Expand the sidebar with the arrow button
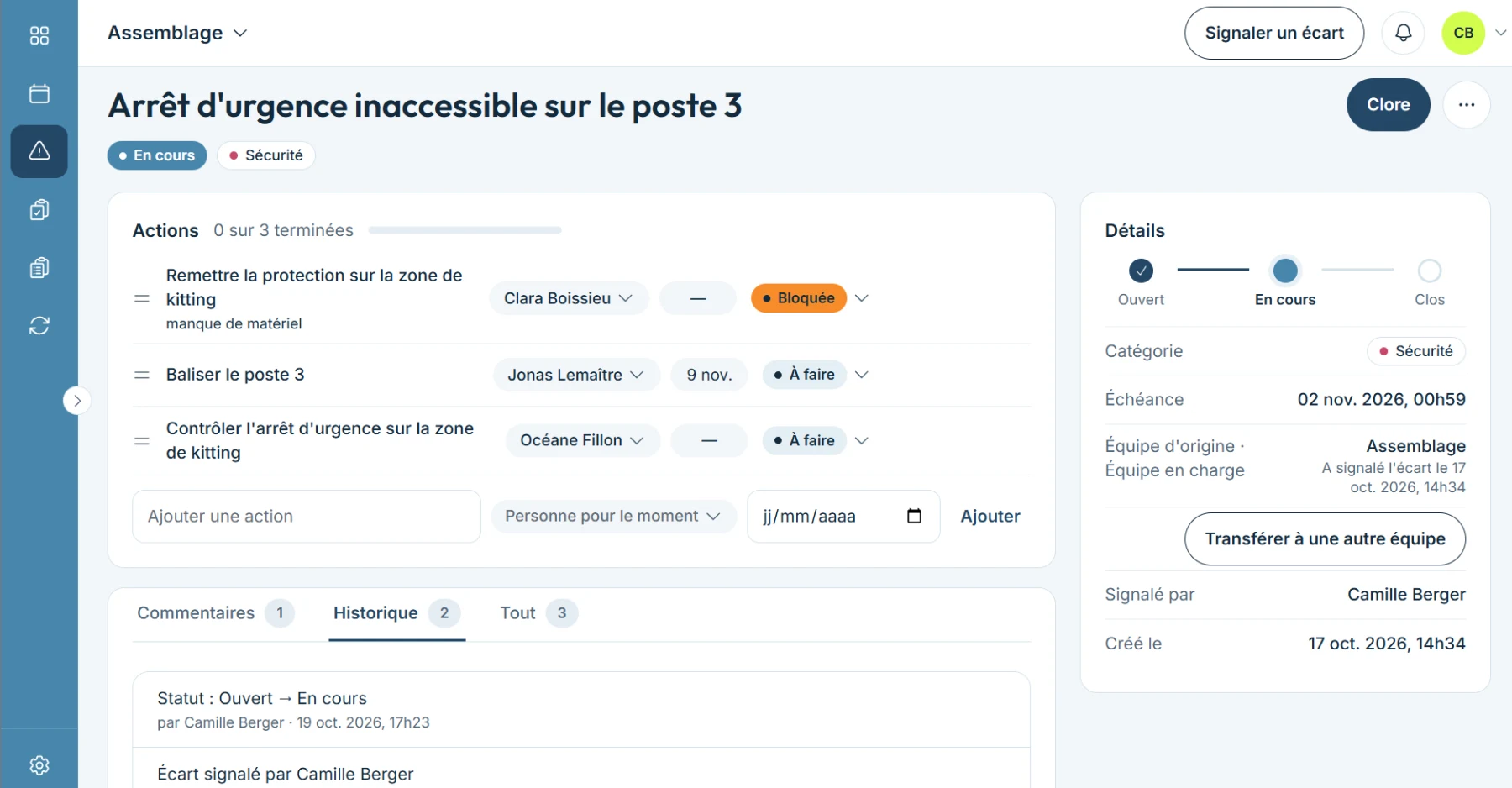 point(76,401)
